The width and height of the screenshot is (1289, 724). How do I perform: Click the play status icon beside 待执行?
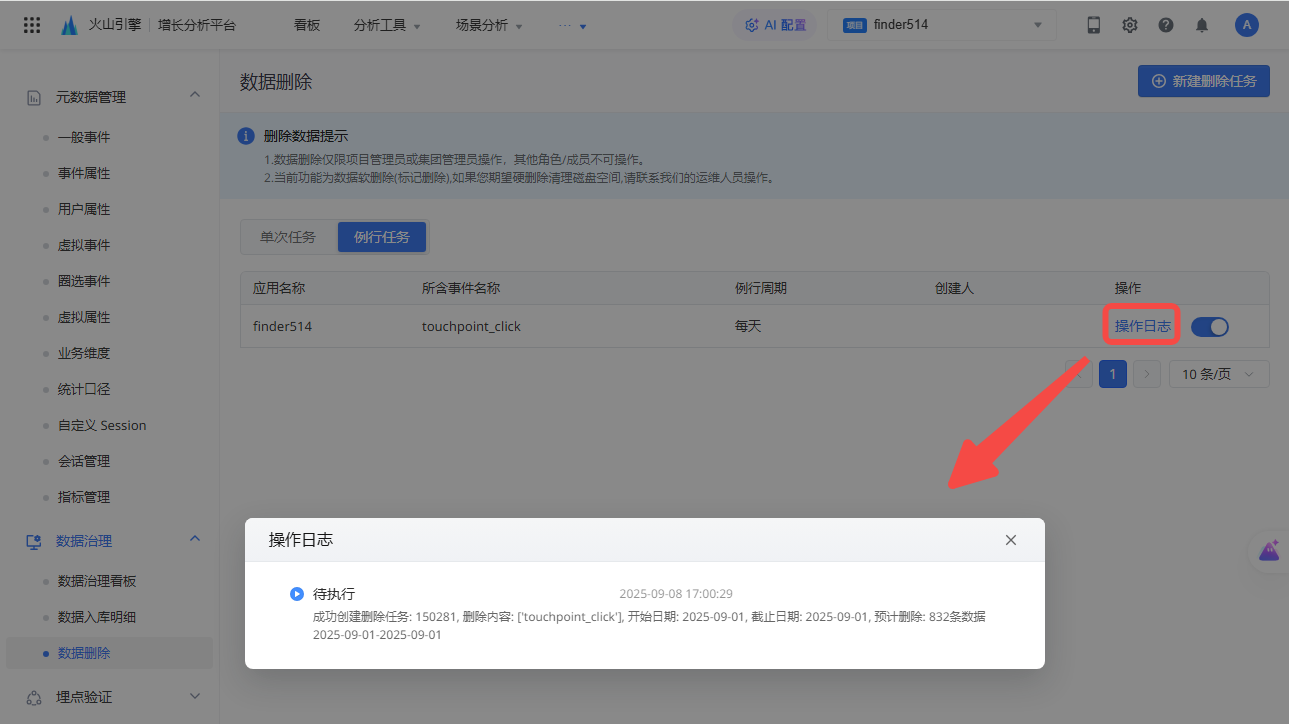pos(297,594)
